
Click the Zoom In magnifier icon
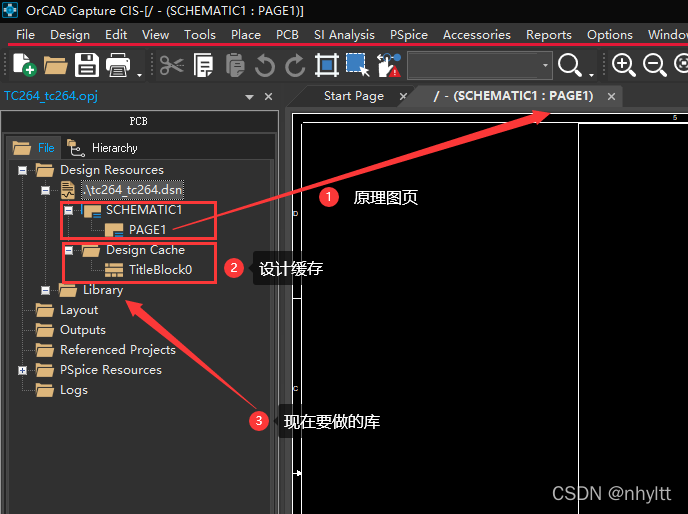coord(624,66)
